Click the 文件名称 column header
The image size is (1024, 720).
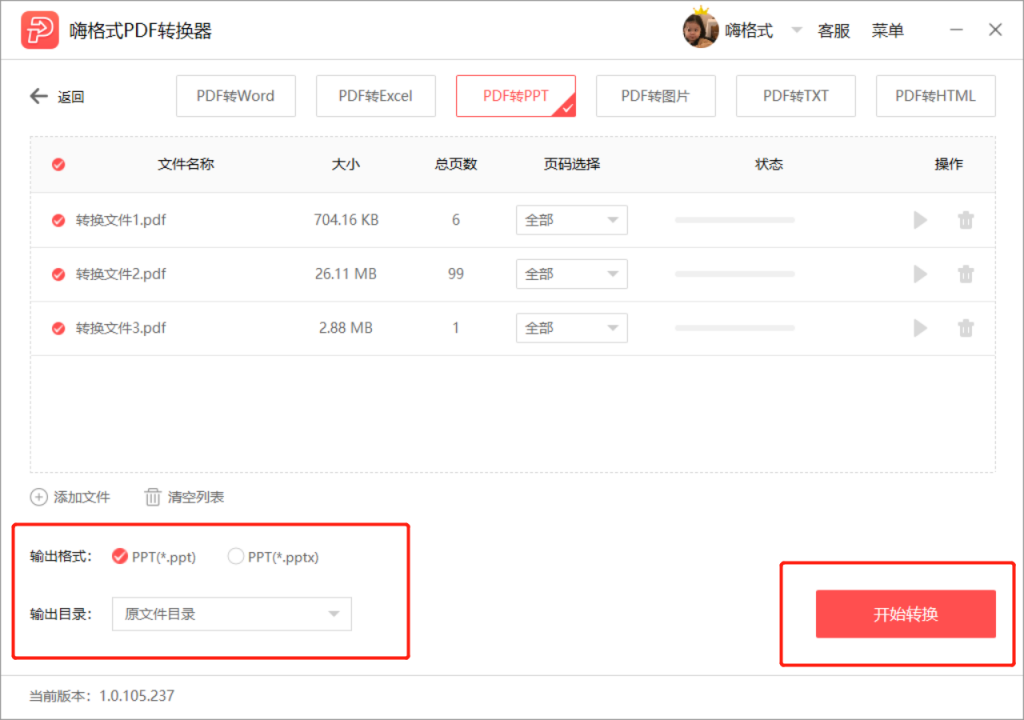point(186,164)
